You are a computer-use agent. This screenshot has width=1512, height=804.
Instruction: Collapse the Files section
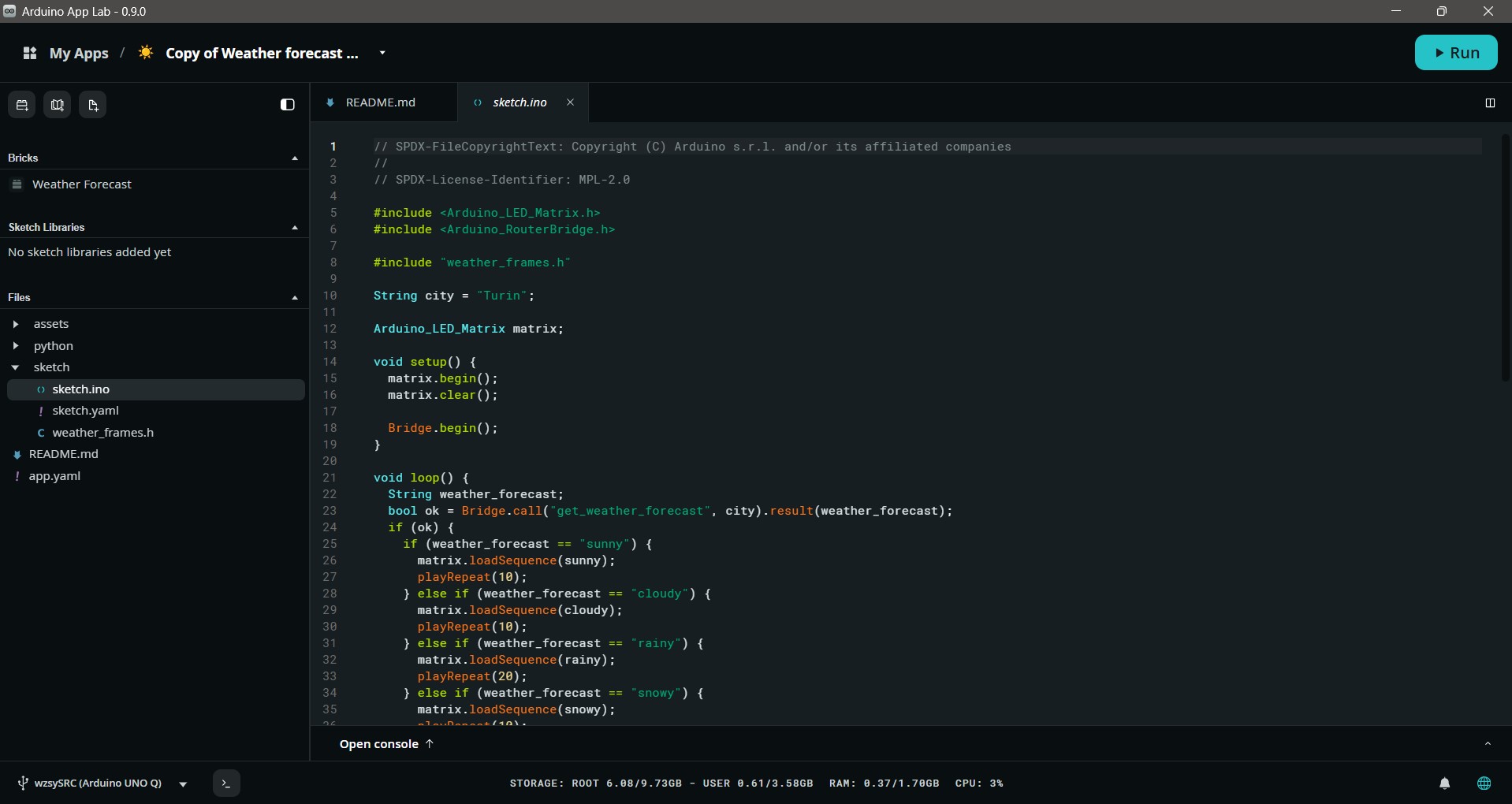(x=295, y=298)
